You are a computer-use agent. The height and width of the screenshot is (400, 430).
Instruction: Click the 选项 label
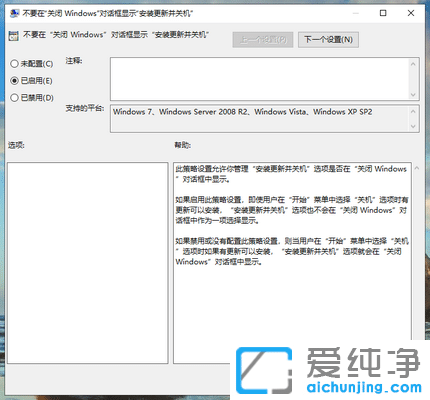click(x=16, y=145)
